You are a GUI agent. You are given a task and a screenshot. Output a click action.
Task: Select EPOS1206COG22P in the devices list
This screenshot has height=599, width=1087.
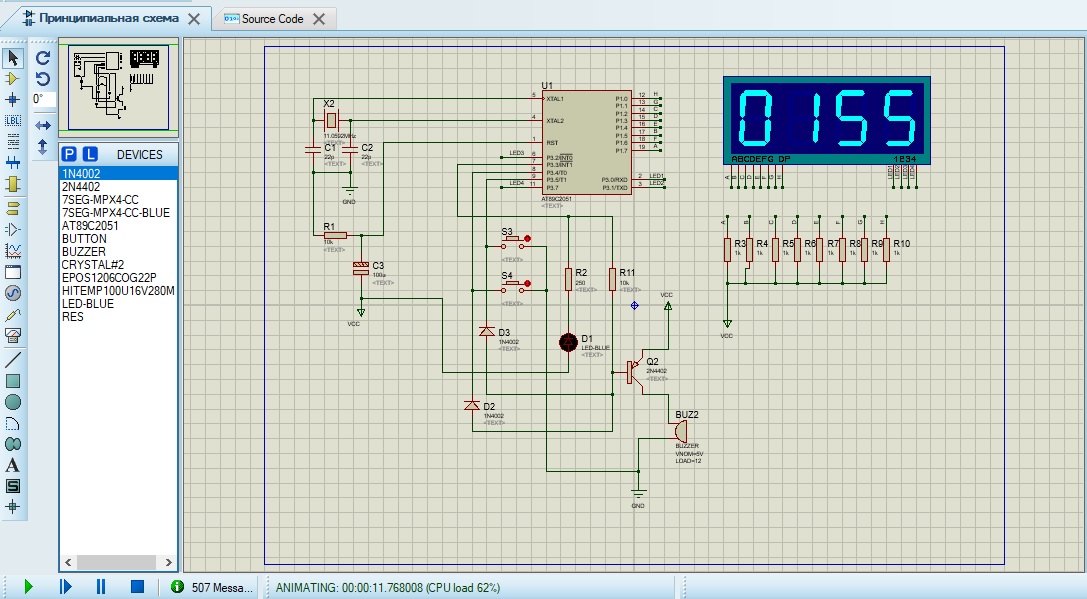tap(119, 277)
